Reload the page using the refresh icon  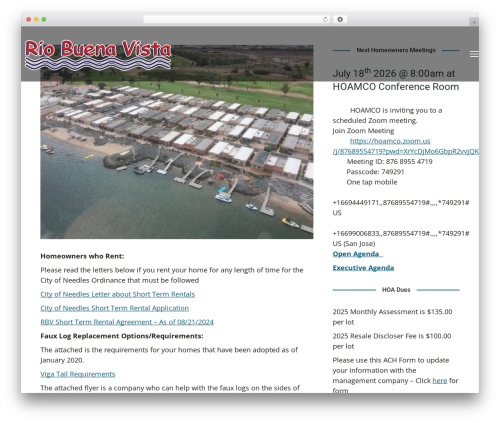(325, 20)
